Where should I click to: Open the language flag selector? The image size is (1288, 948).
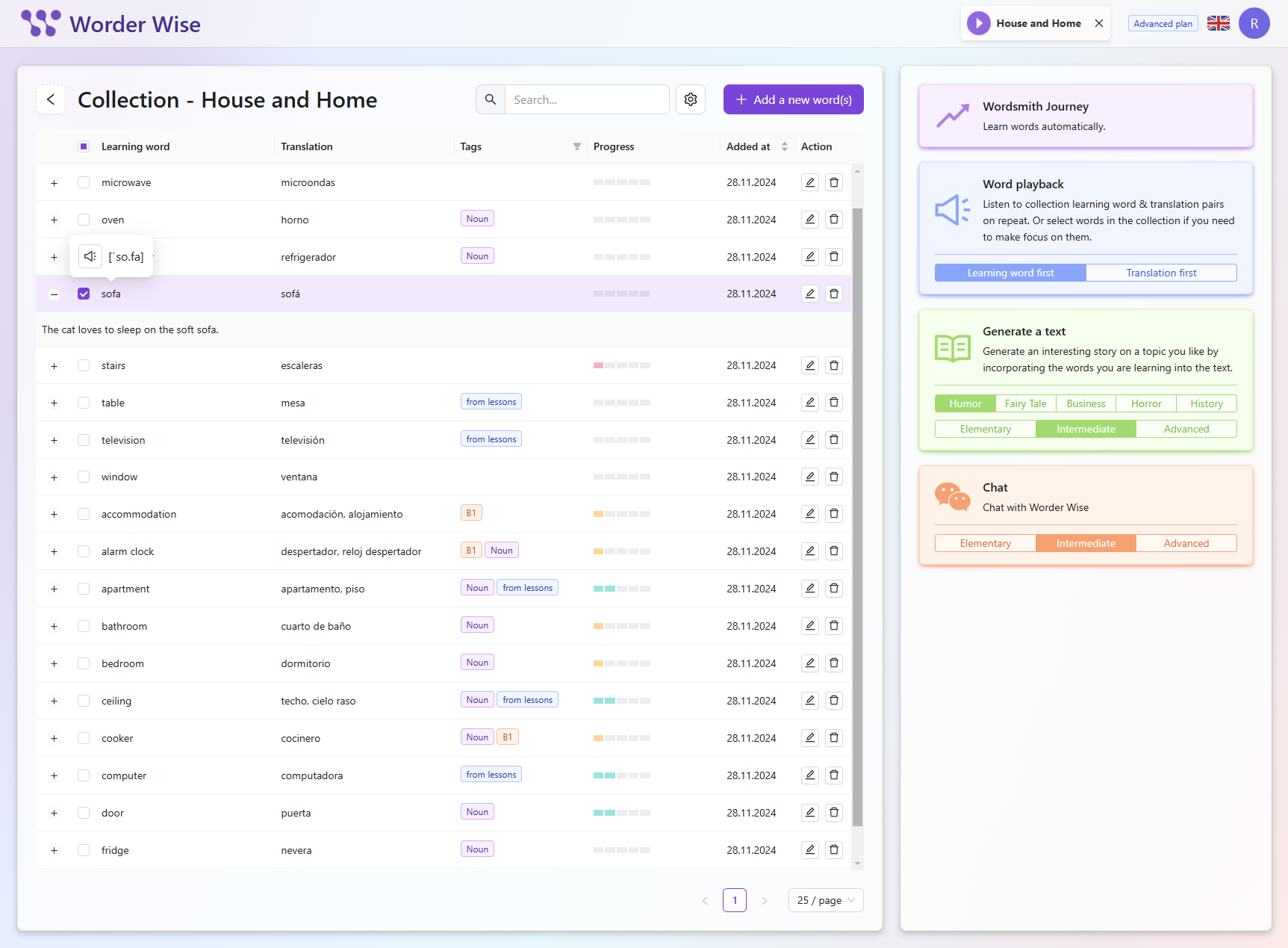[x=1219, y=23]
